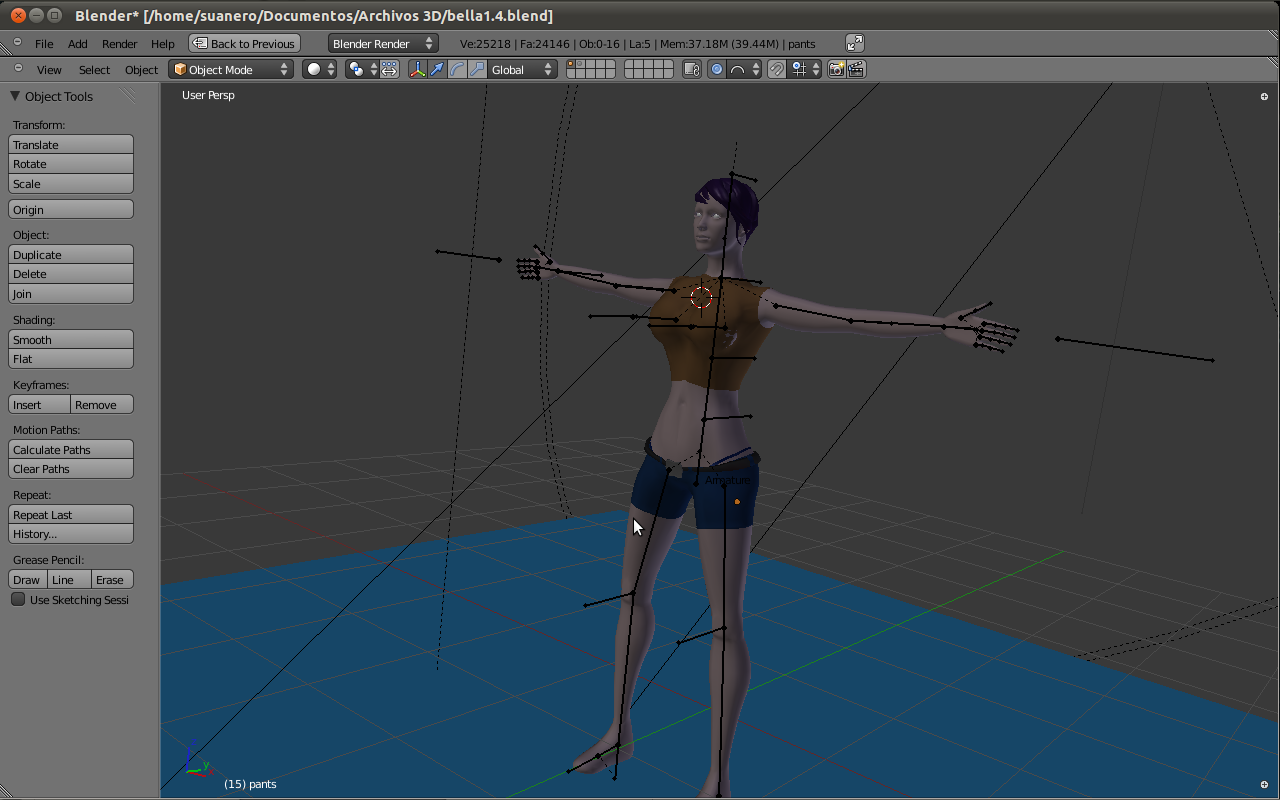
Task: Toggle proportional editing circle button
Action: [x=716, y=69]
